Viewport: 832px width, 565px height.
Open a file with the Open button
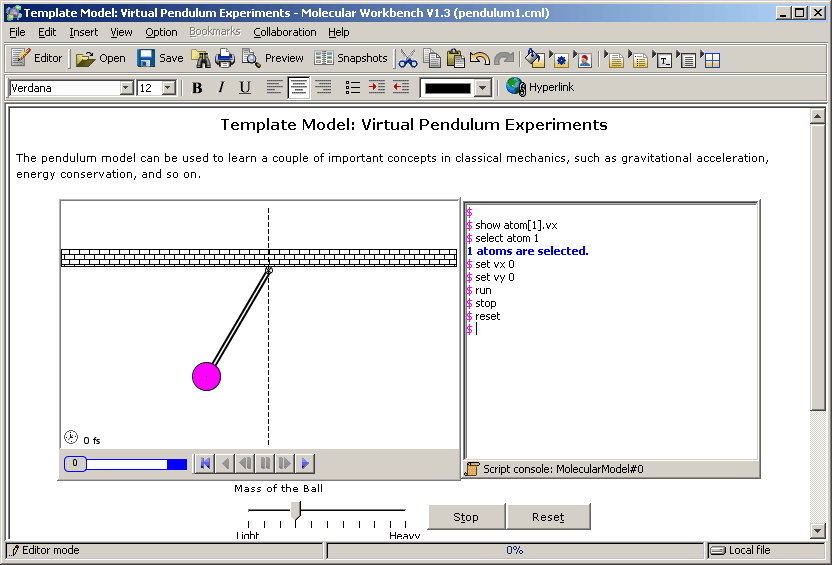(x=101, y=58)
